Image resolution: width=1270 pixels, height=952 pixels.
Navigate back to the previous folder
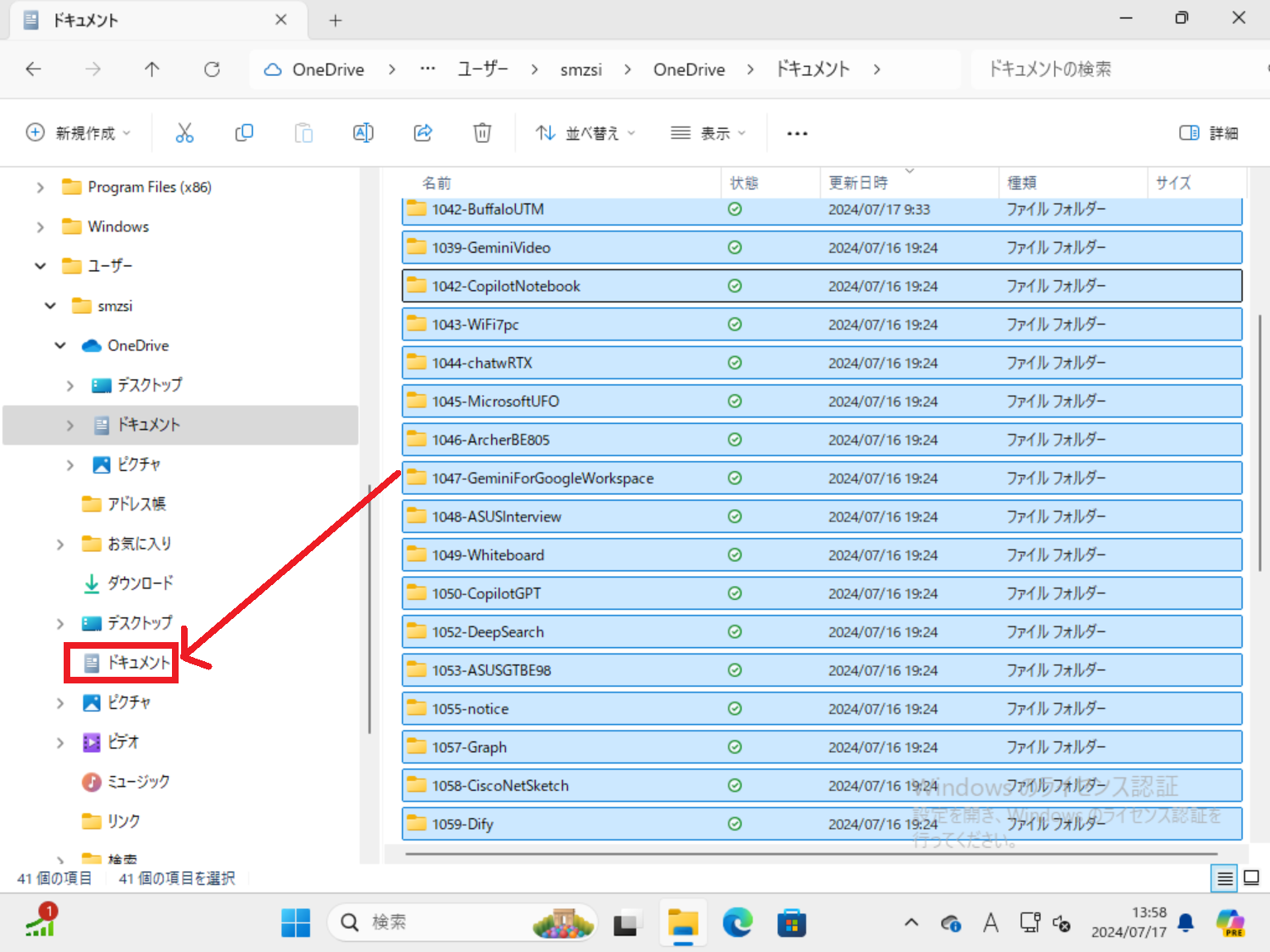(x=33, y=69)
